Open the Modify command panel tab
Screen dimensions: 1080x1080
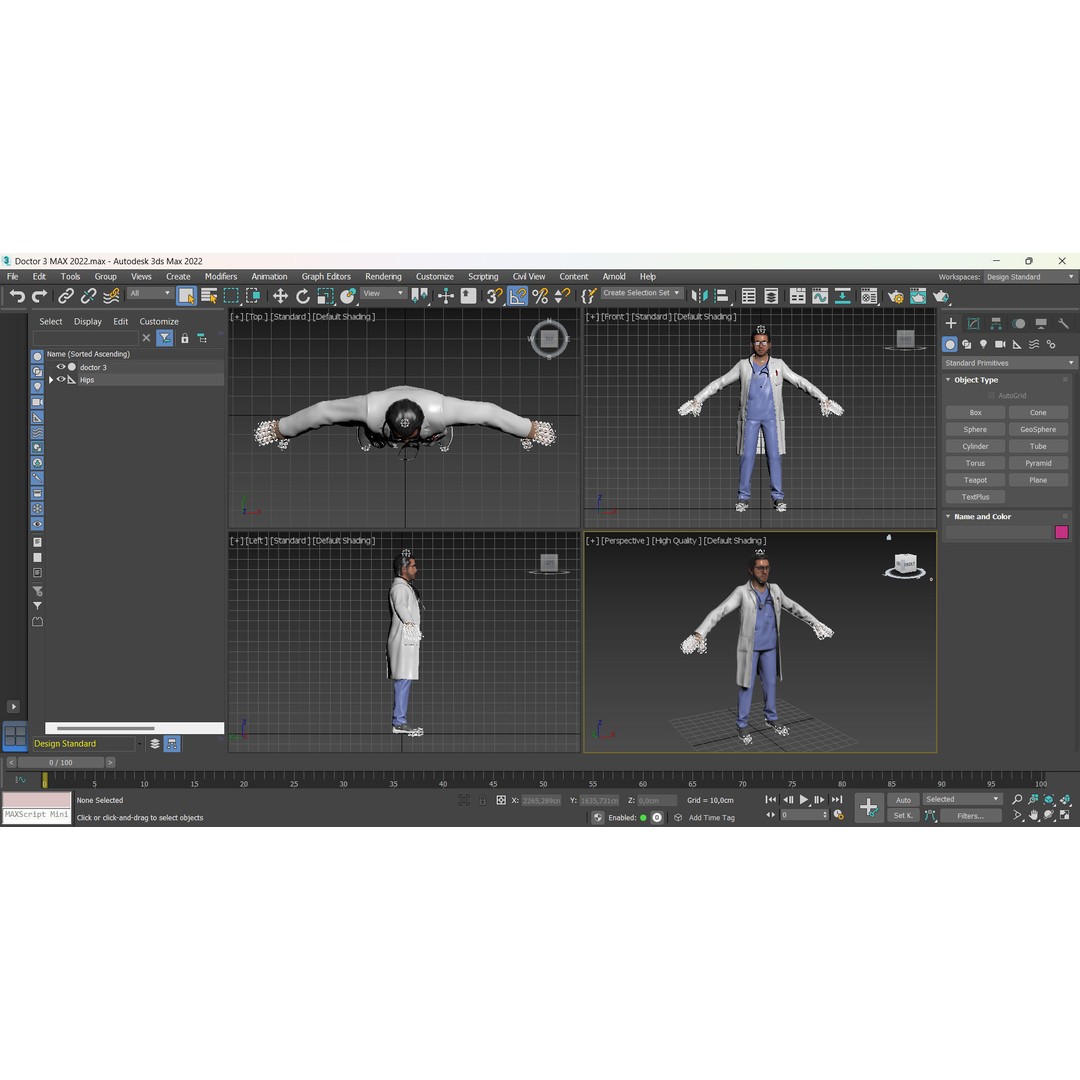tap(973, 323)
